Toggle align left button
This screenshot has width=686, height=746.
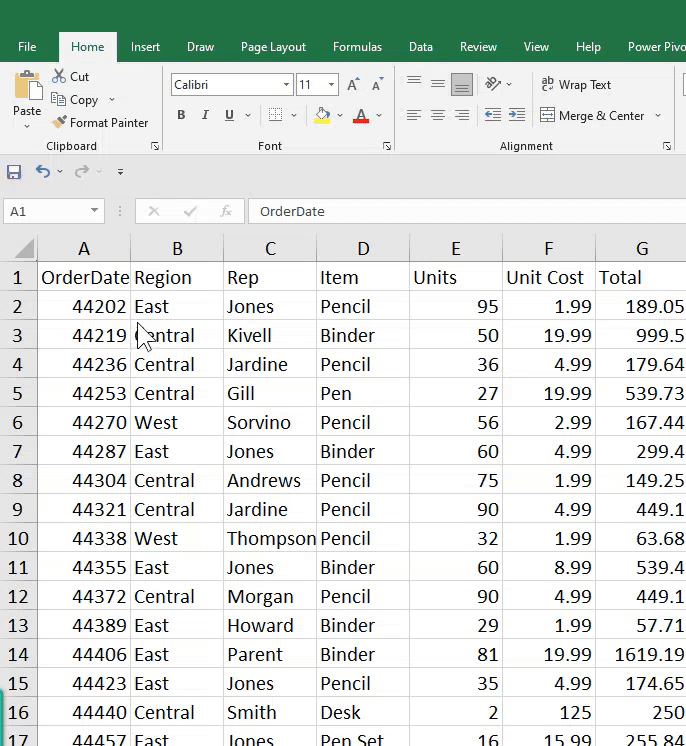(x=414, y=115)
